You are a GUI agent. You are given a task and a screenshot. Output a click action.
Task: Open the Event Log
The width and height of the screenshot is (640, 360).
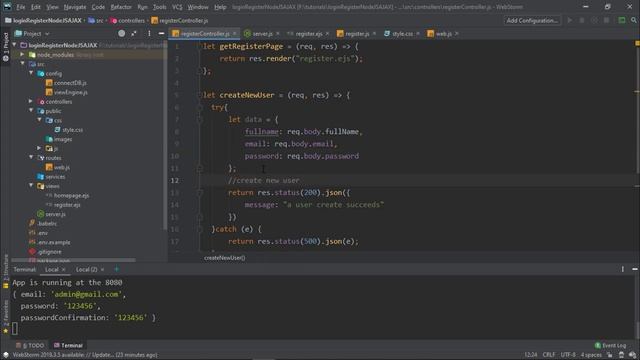610,346
